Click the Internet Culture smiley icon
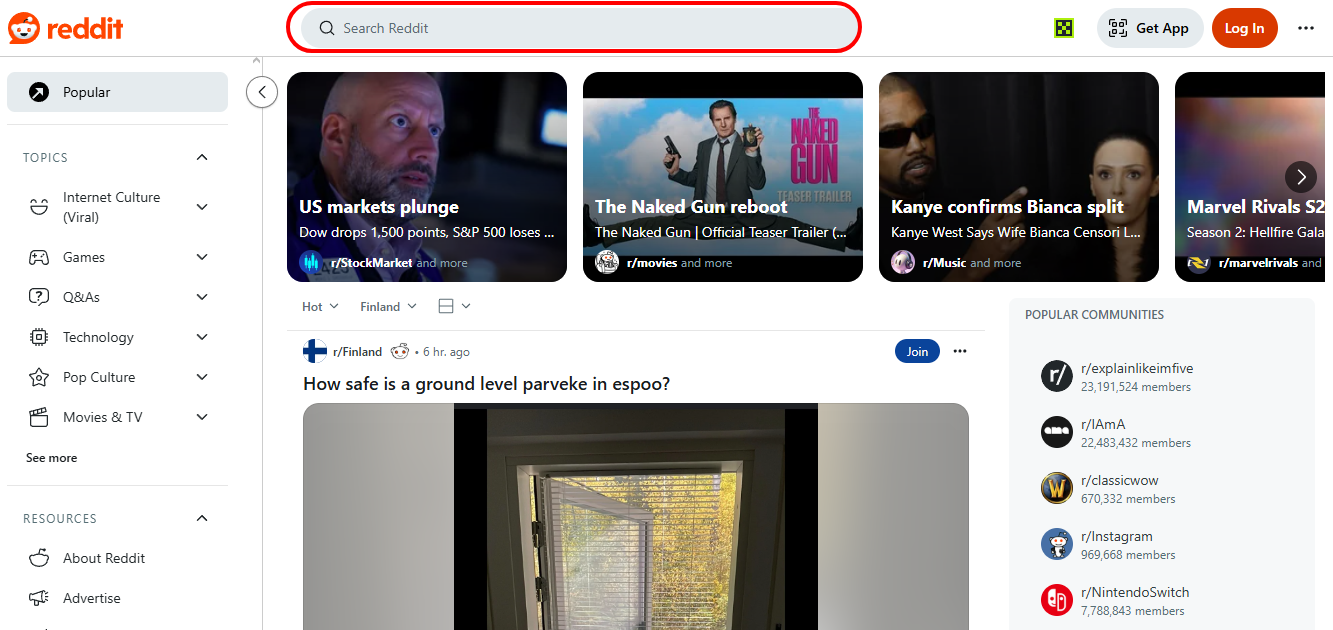 (39, 207)
